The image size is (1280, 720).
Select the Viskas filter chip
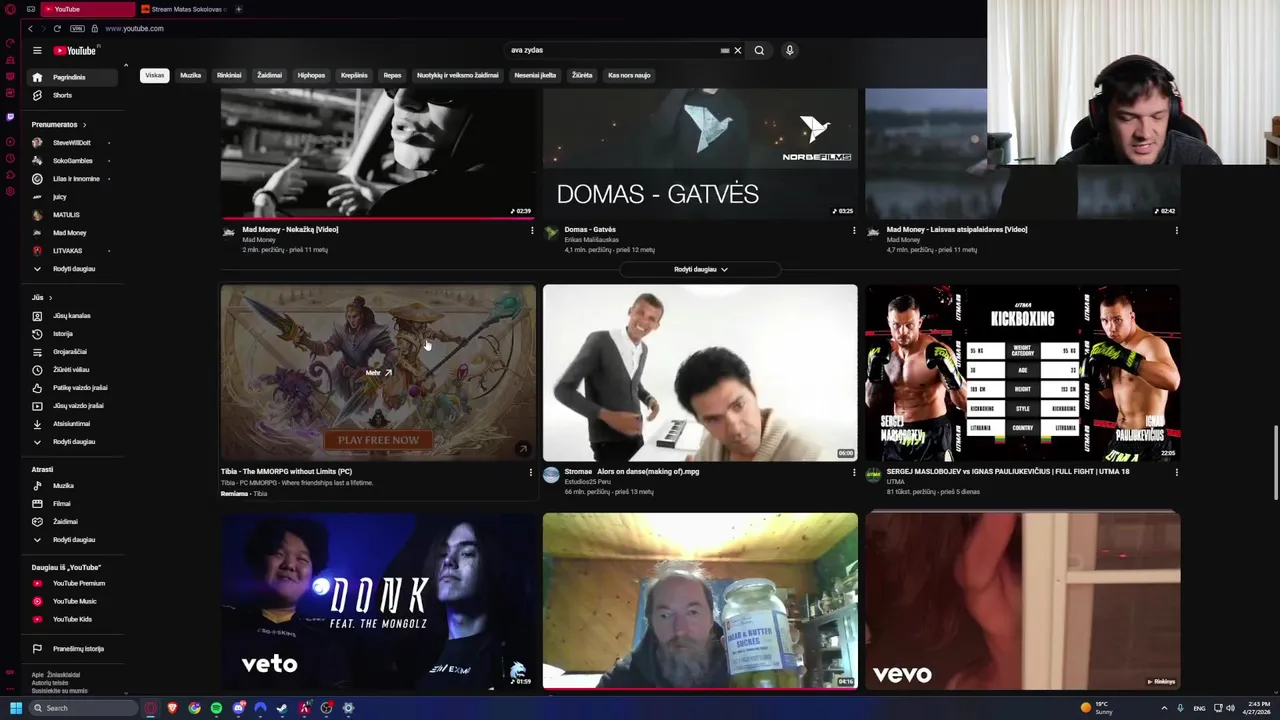click(x=154, y=75)
